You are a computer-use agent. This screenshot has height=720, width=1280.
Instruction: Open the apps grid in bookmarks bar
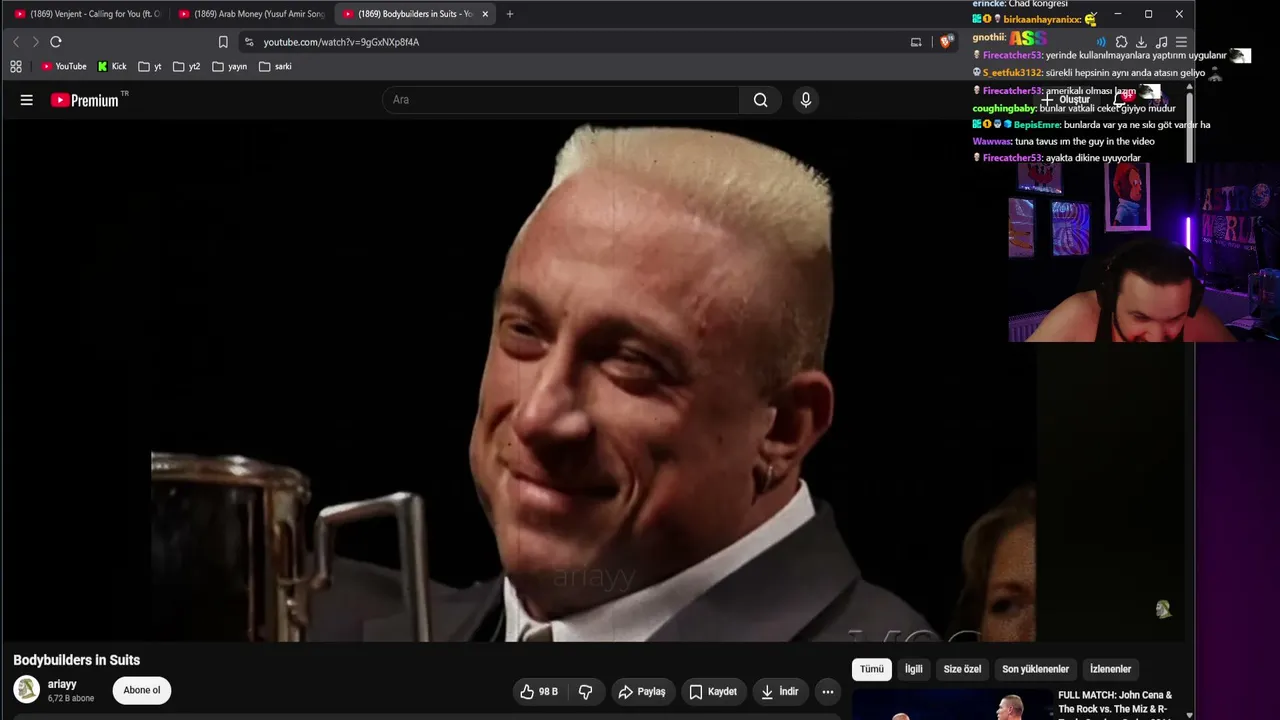16,67
